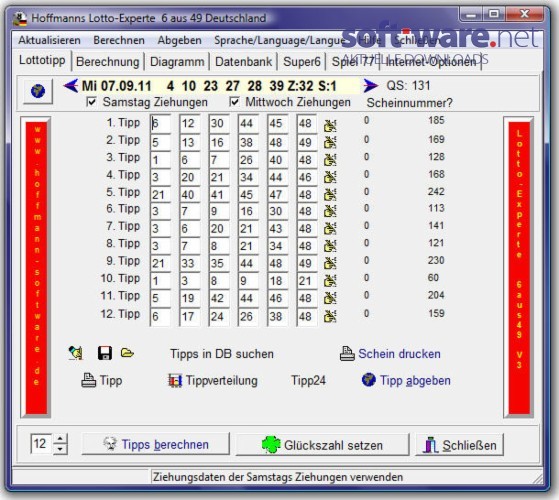Screen dimensions: 559x500
Task: Click field with 42 in 11. Tipp row
Action: click(219, 298)
